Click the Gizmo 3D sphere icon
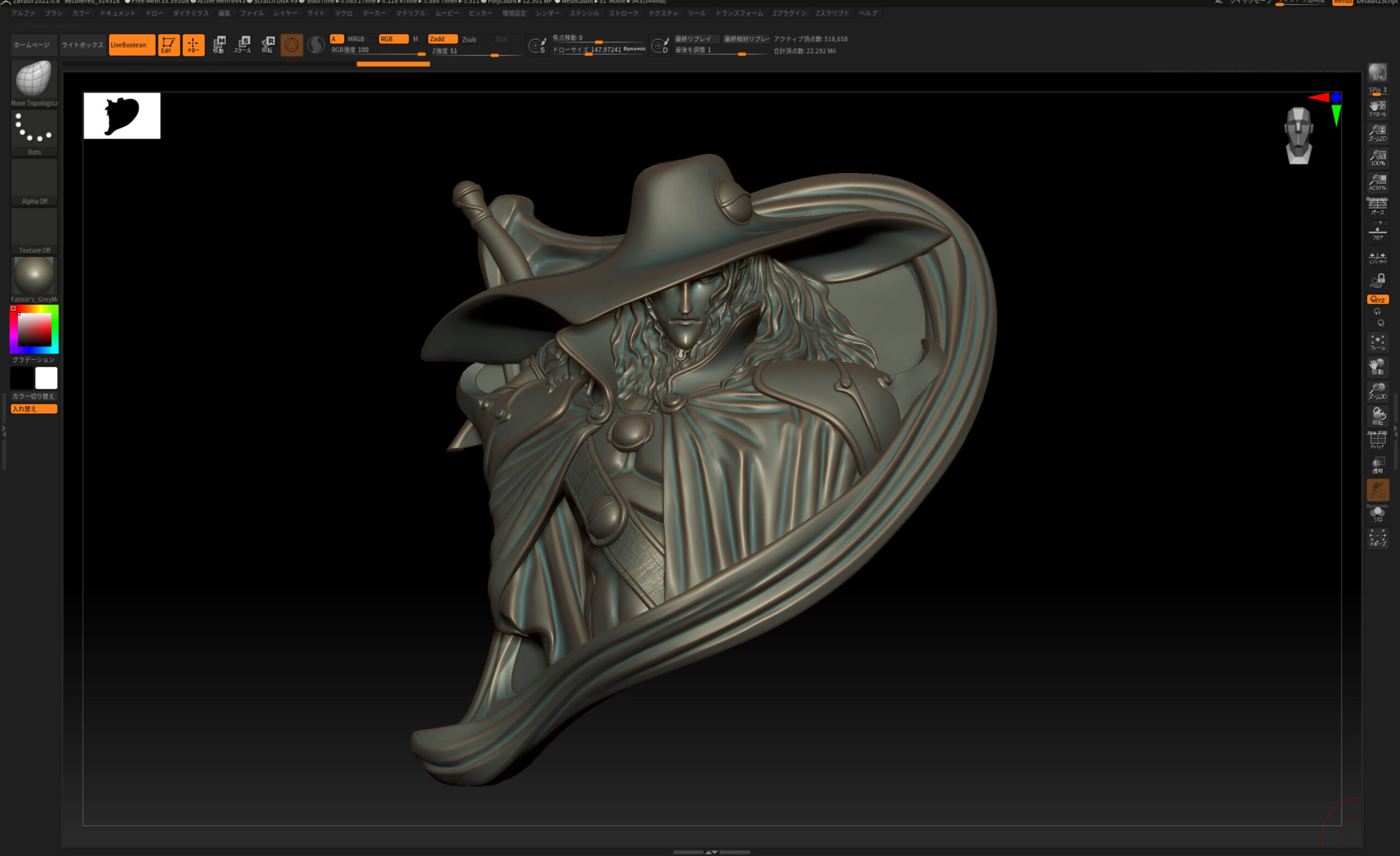The image size is (1400, 856). coord(291,45)
